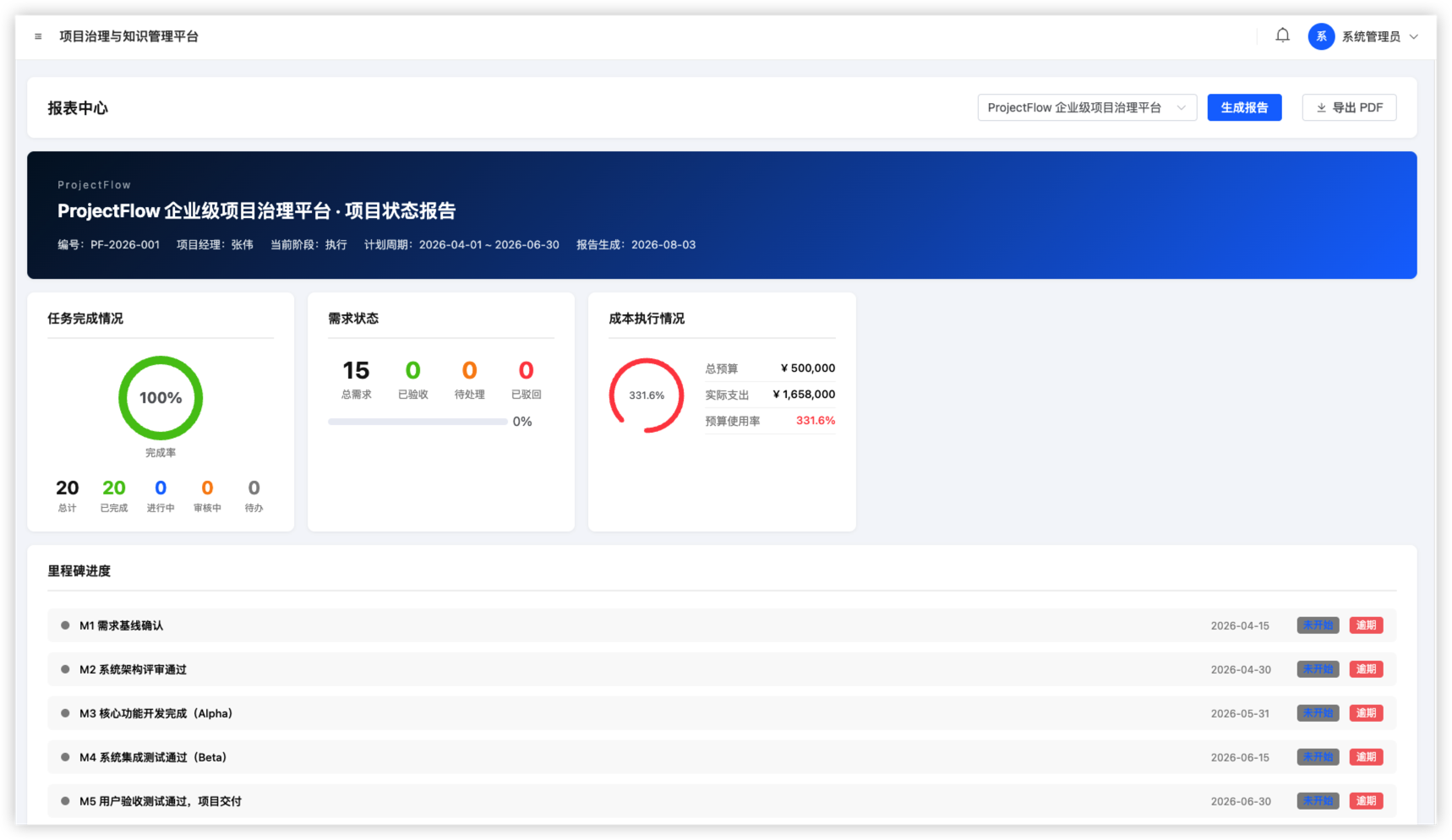Select the M3 核心功能开发完成 (Alpha) milestone
1452x840 pixels.
click(722, 713)
